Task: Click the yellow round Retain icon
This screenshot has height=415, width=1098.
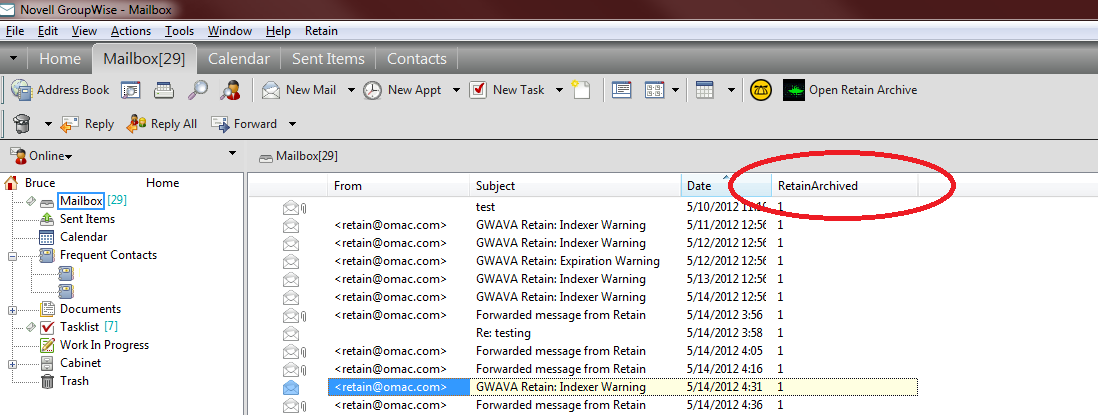Action: pos(760,90)
